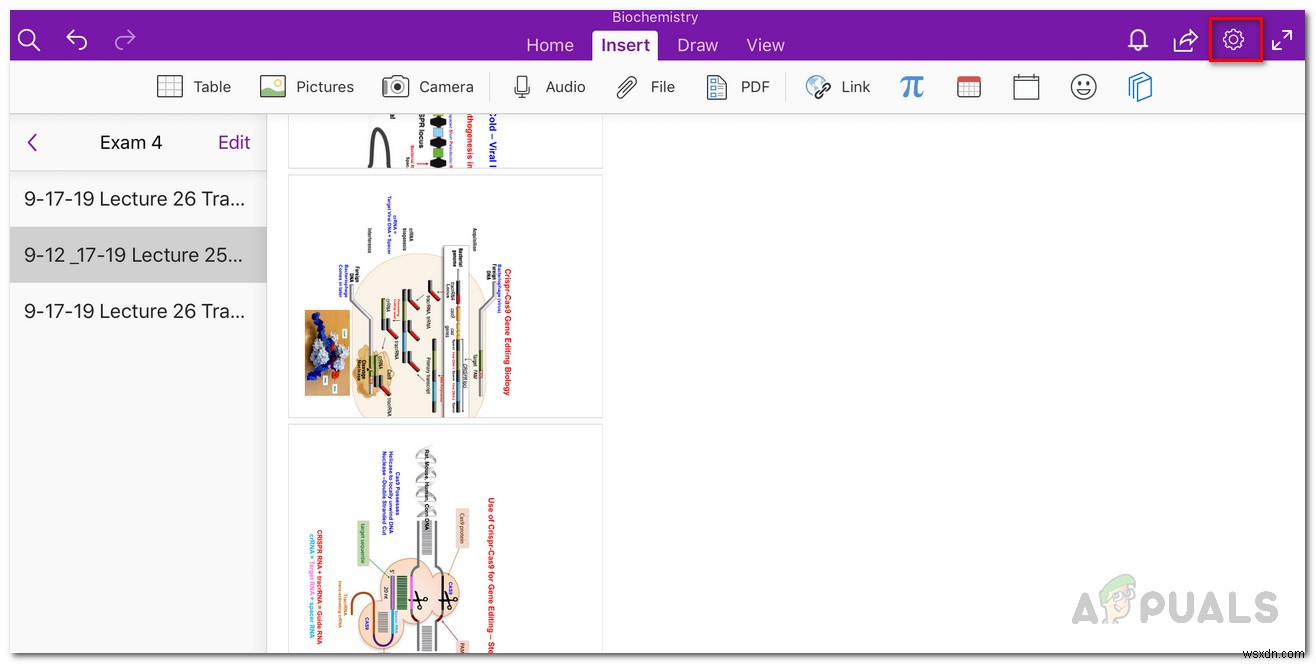Insert the current Date
The height and width of the screenshot is (664, 1316).
[x=969, y=87]
